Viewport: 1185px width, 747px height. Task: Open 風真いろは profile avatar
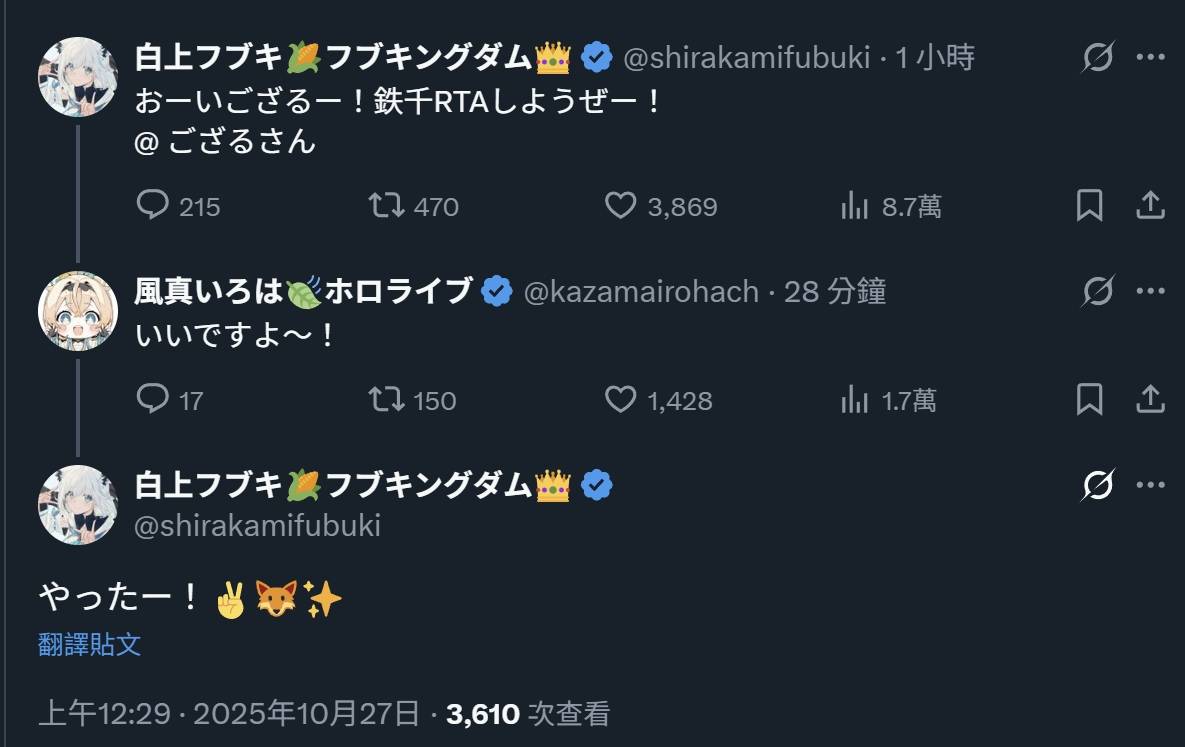[77, 310]
